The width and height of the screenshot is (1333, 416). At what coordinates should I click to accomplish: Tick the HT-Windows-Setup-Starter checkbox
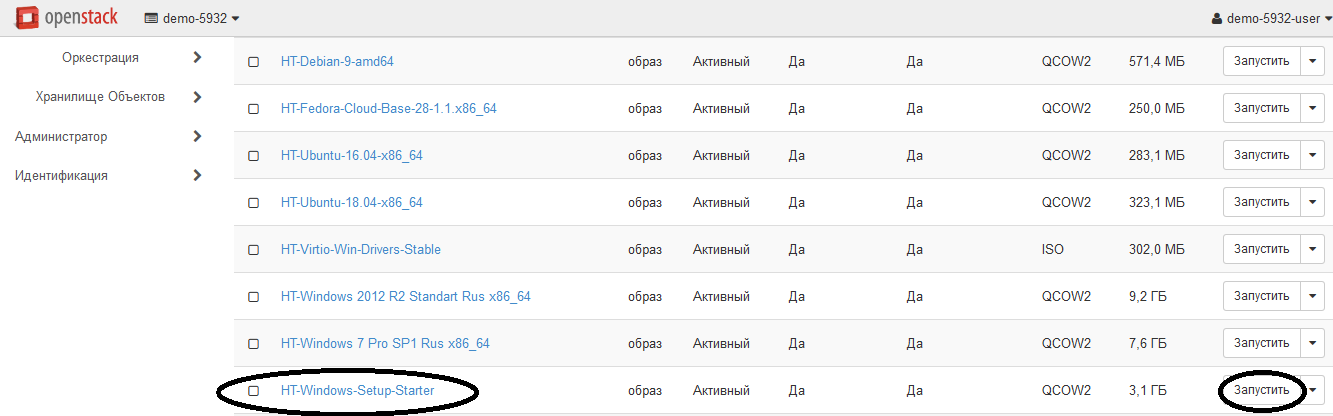[x=253, y=391]
